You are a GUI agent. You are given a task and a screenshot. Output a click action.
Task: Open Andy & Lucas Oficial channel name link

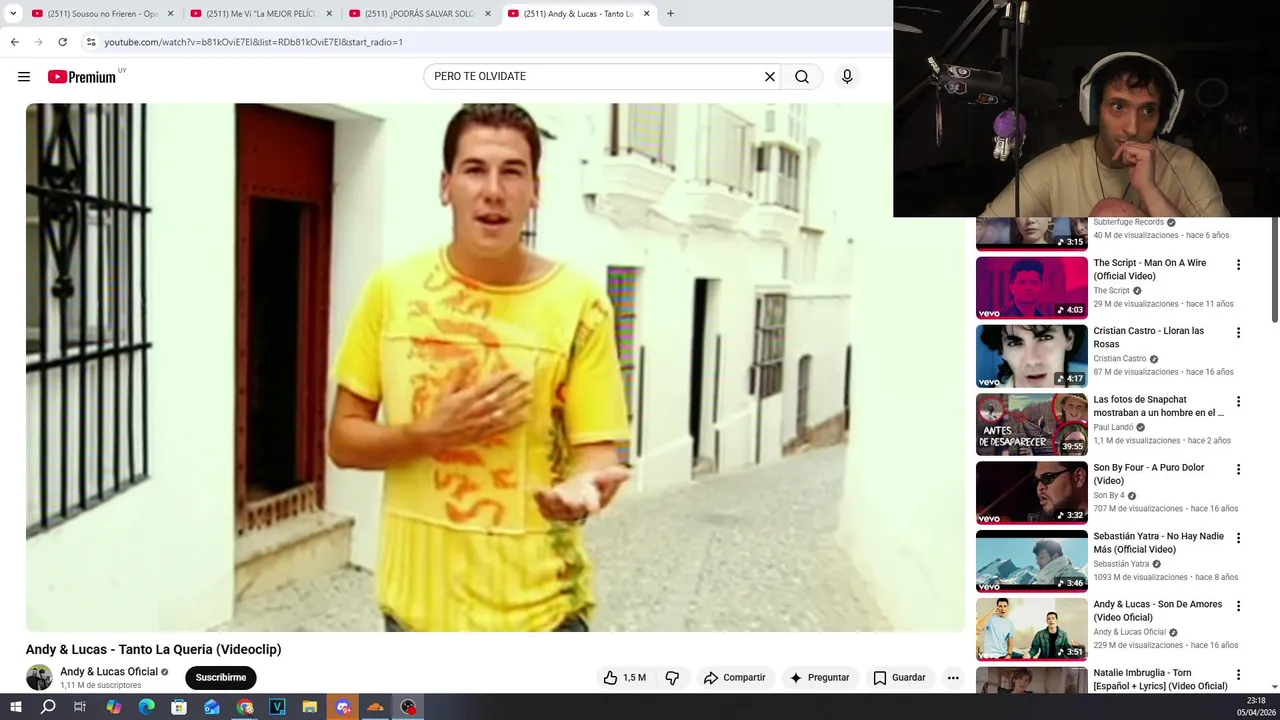click(x=109, y=672)
